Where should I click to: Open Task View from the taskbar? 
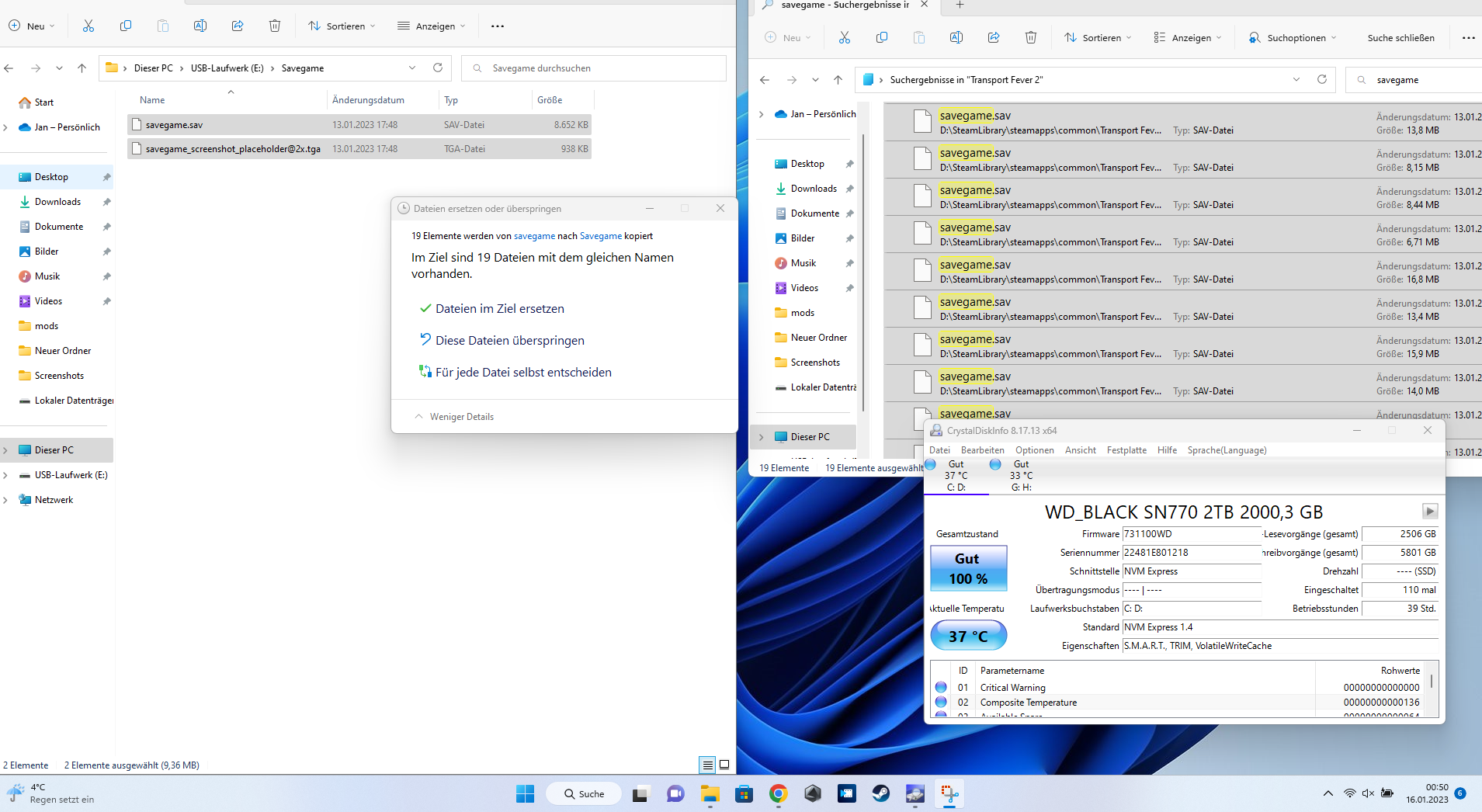tap(640, 793)
